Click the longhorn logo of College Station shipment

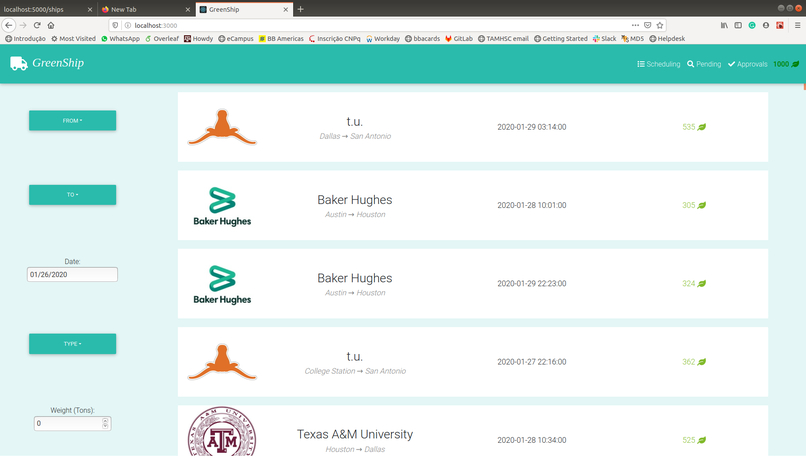point(222,362)
